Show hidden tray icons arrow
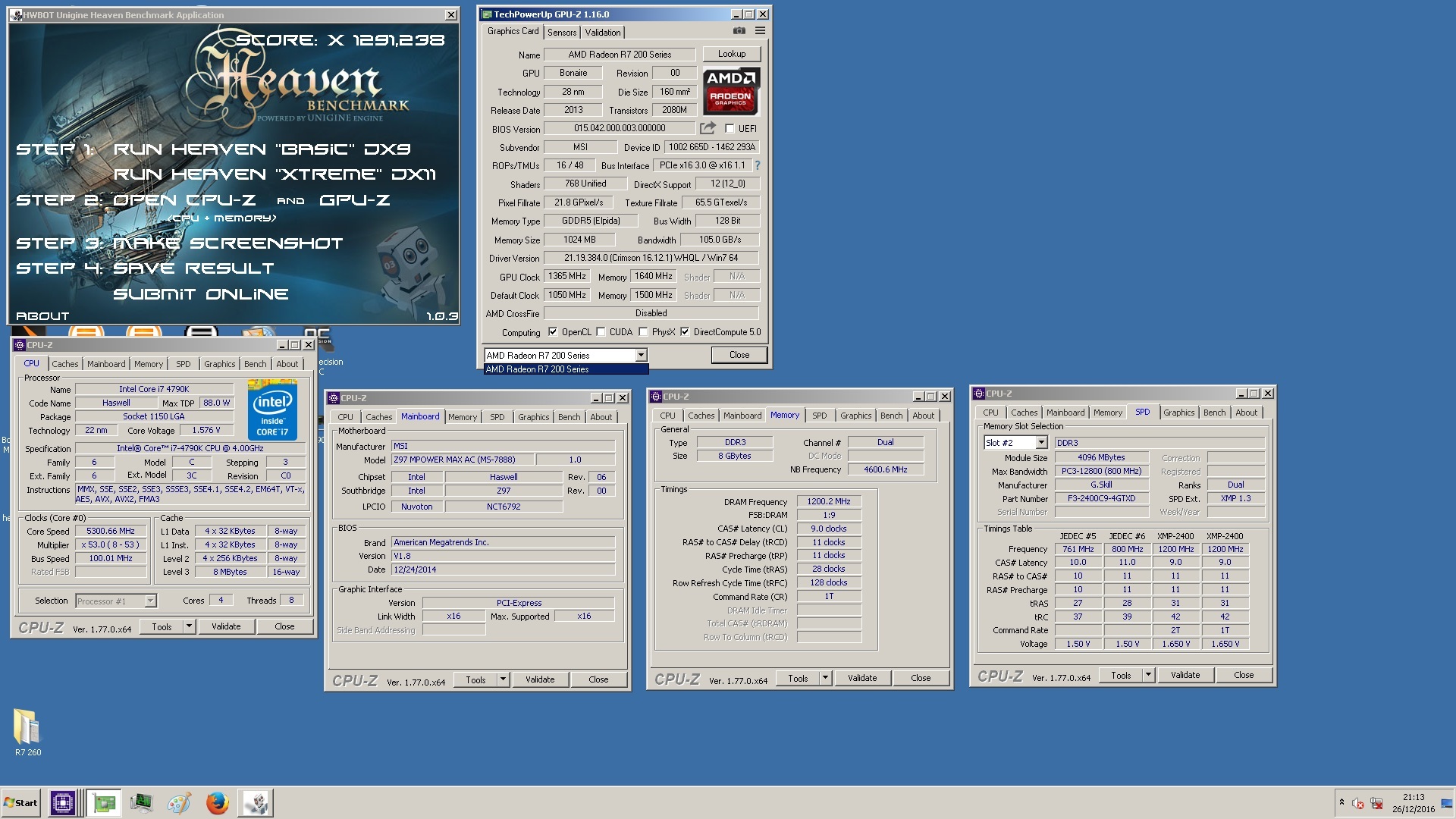The image size is (1456, 819). pos(1341,802)
